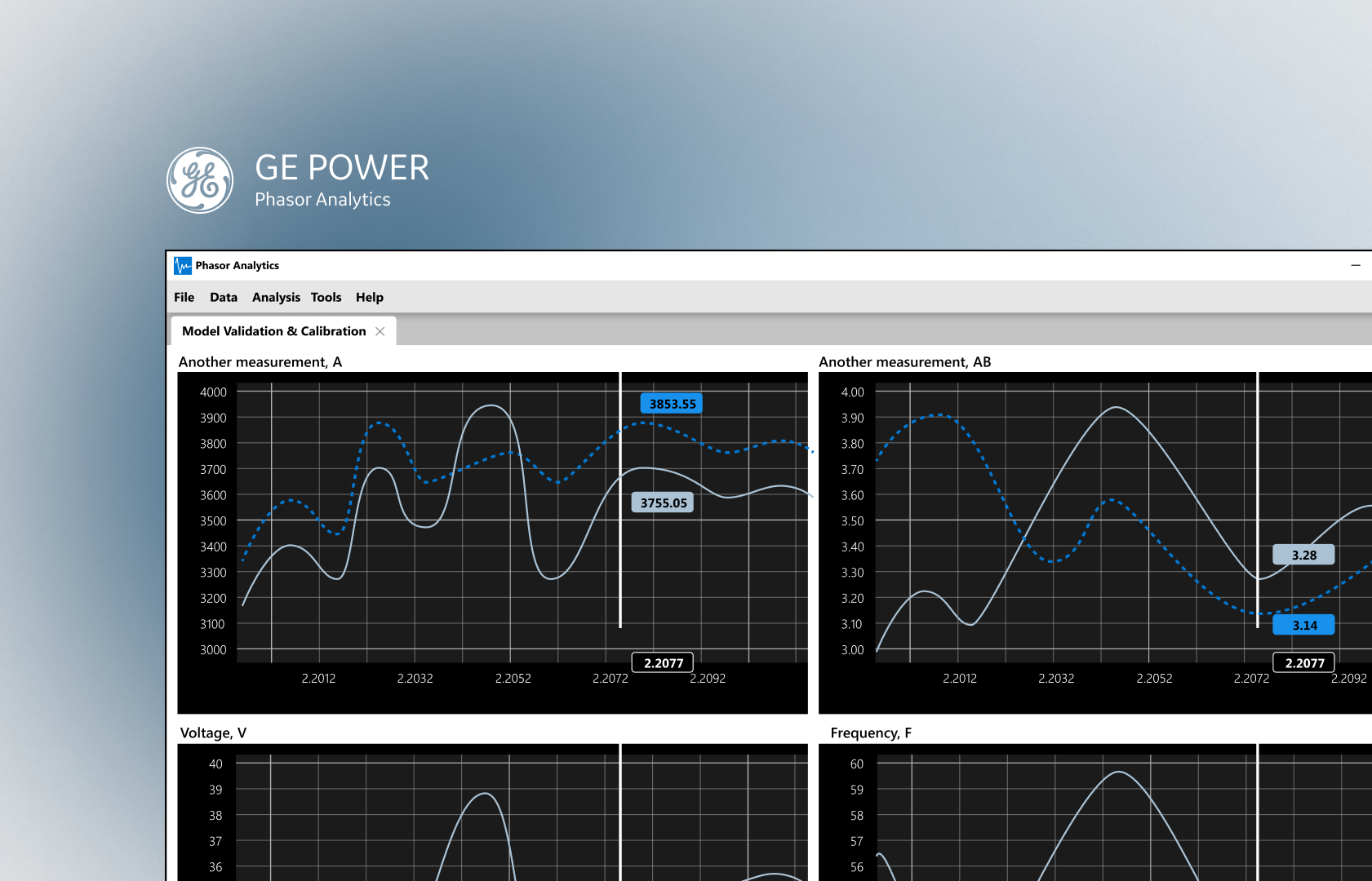Open the Data menu

tap(224, 297)
